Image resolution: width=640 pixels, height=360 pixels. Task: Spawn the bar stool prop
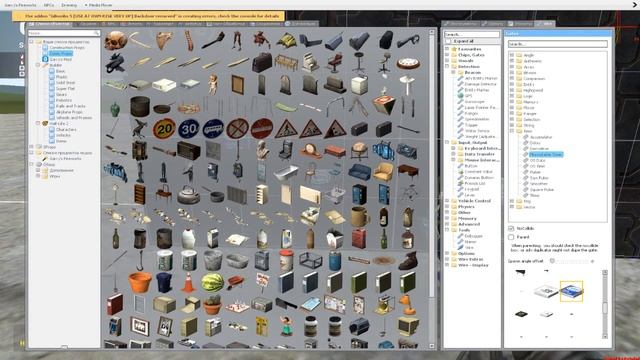(x=359, y=63)
